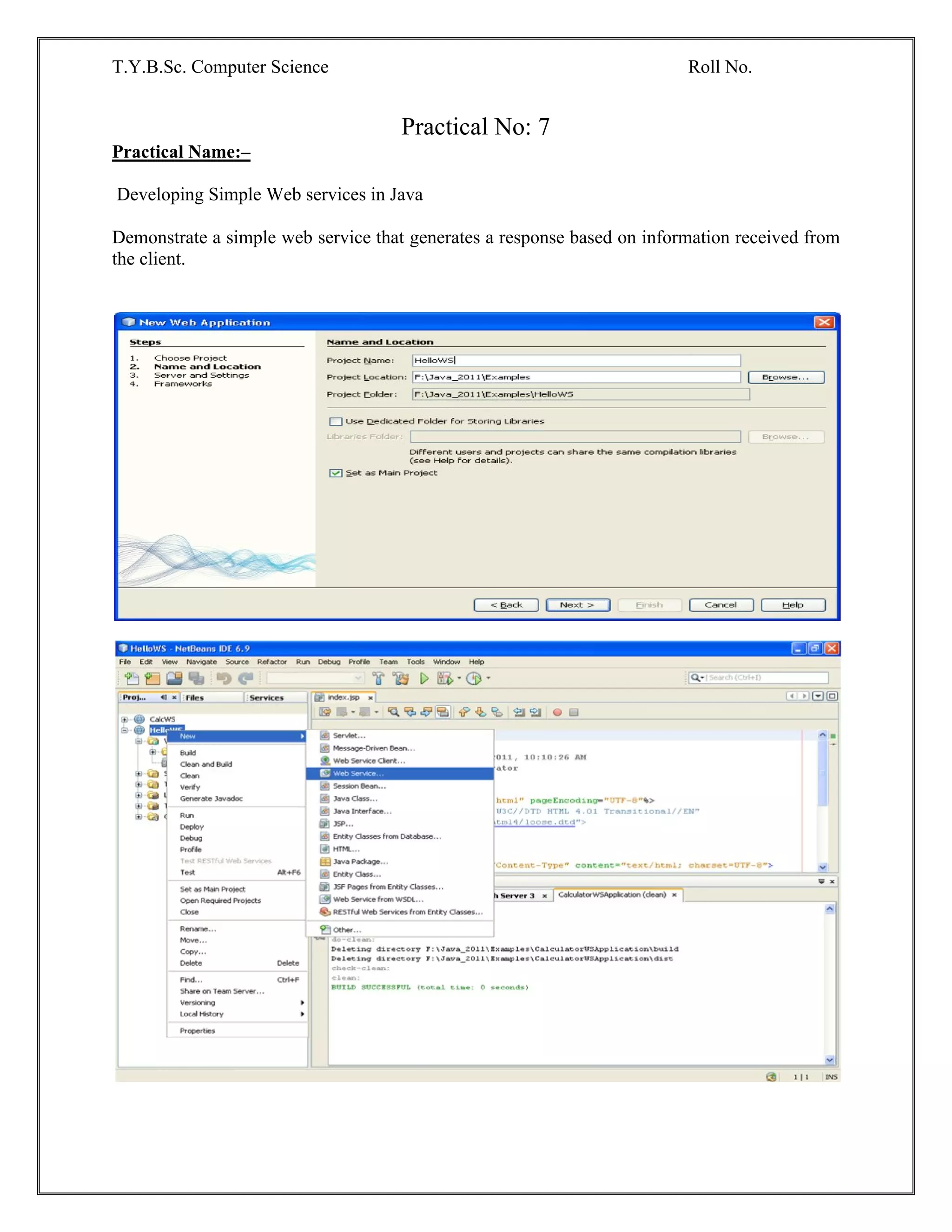Collapse the HelloWS project tree node
Viewport: 952px width, 1232px height.
coord(125,730)
